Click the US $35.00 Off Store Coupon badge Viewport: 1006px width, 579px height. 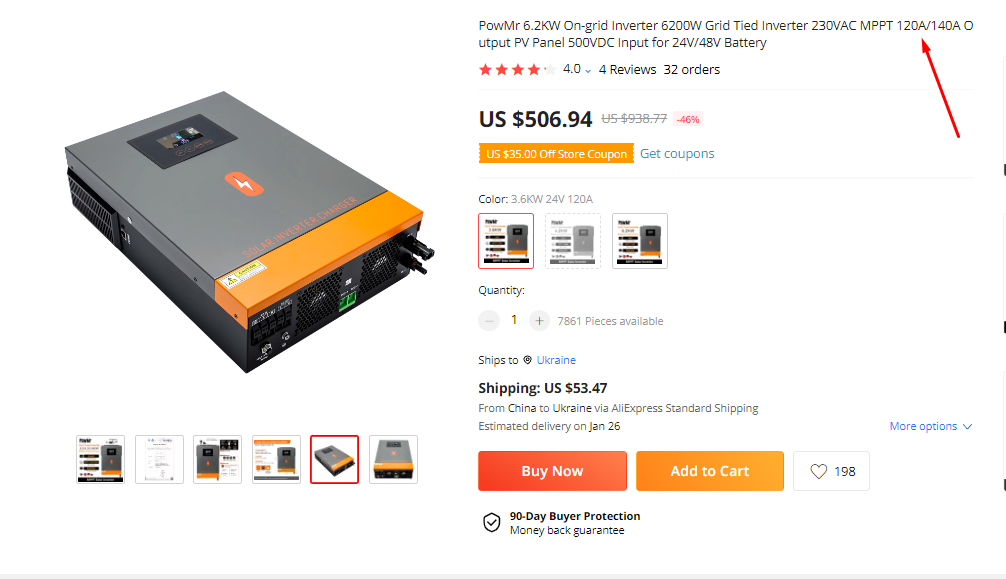pyautogui.click(x=556, y=153)
